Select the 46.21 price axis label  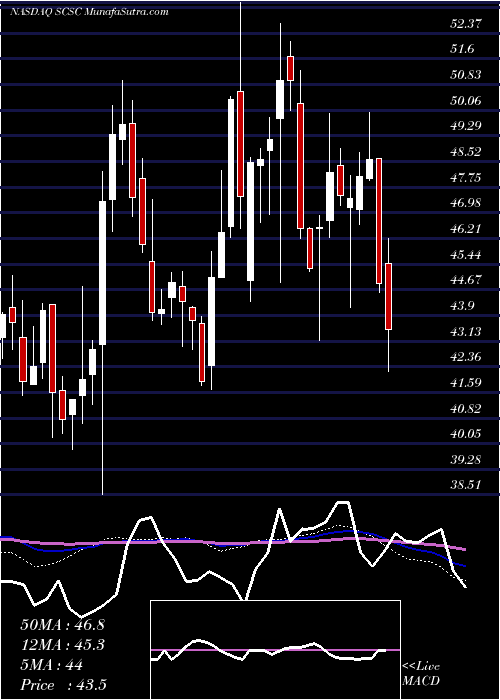pos(466,229)
